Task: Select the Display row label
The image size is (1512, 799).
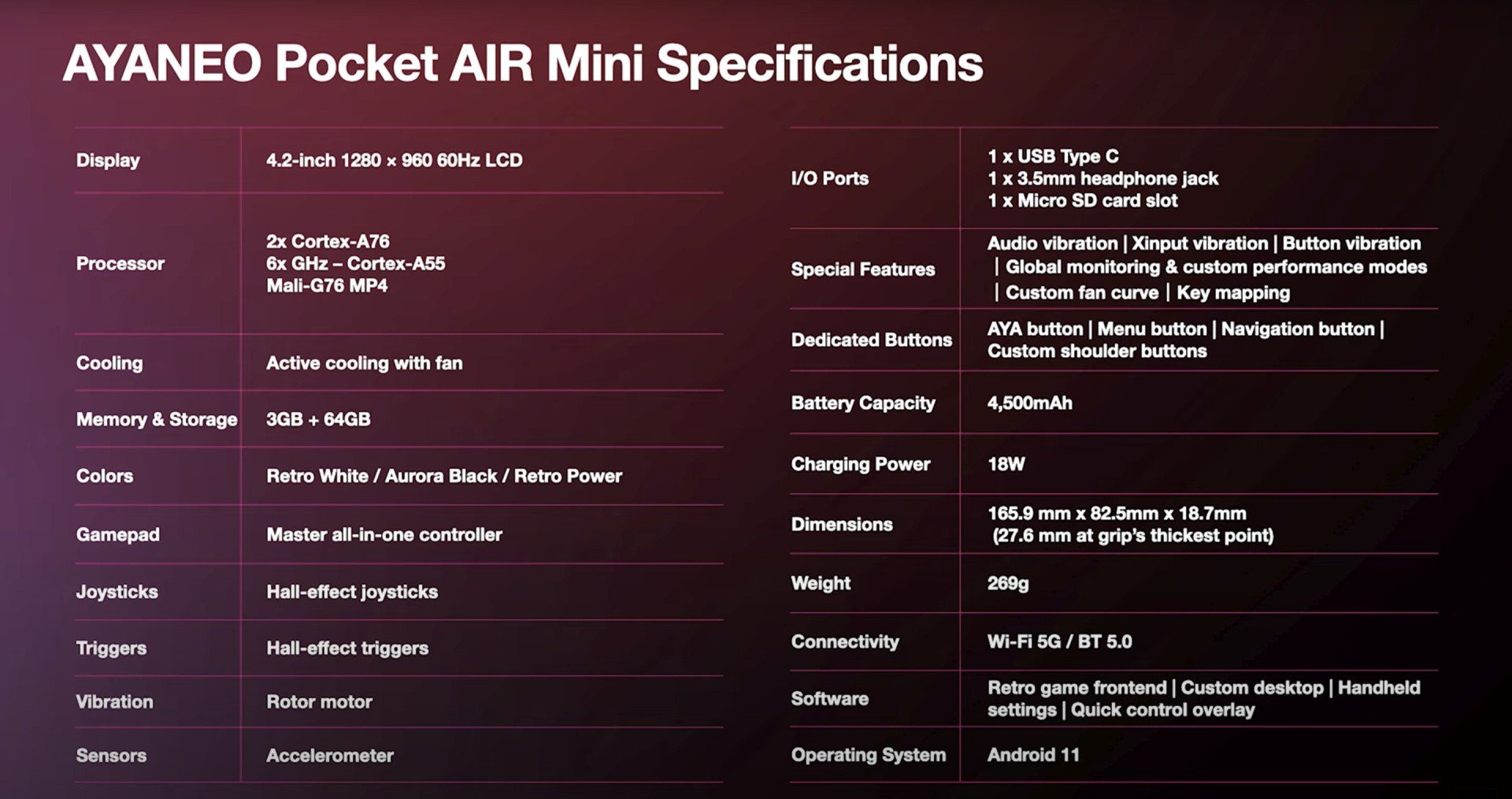Action: tap(108, 160)
